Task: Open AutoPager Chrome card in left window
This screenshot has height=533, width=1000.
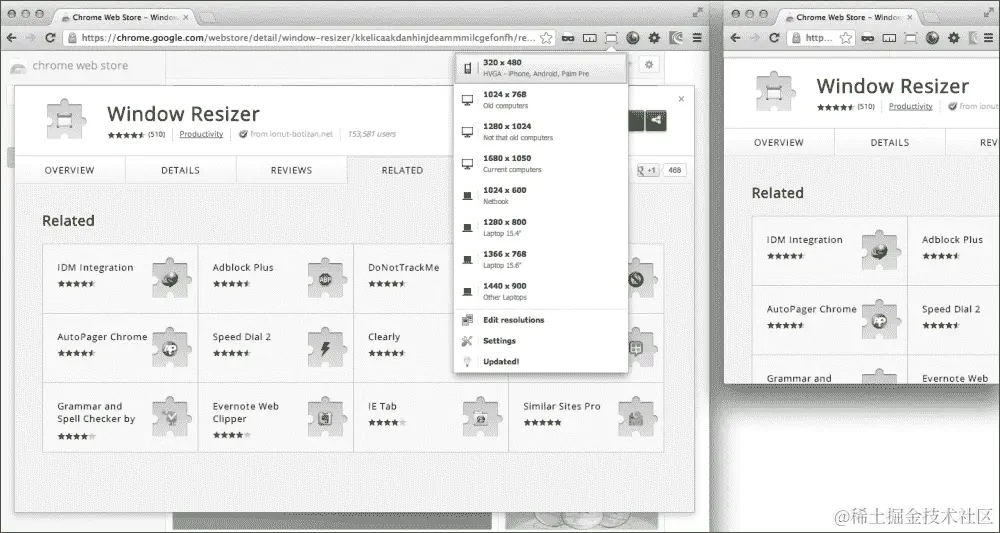Action: pos(121,348)
